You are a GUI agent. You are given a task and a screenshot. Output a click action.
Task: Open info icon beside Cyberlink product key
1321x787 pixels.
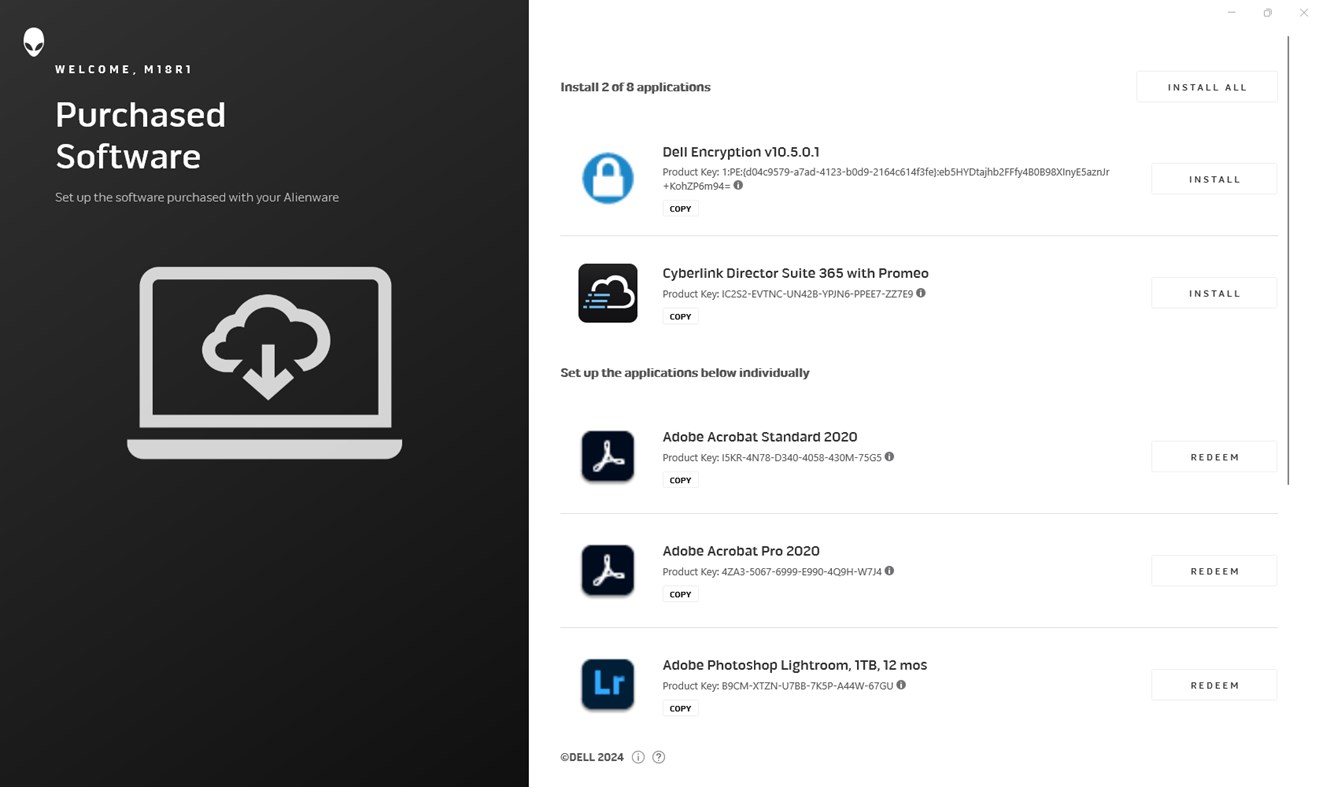pos(921,293)
